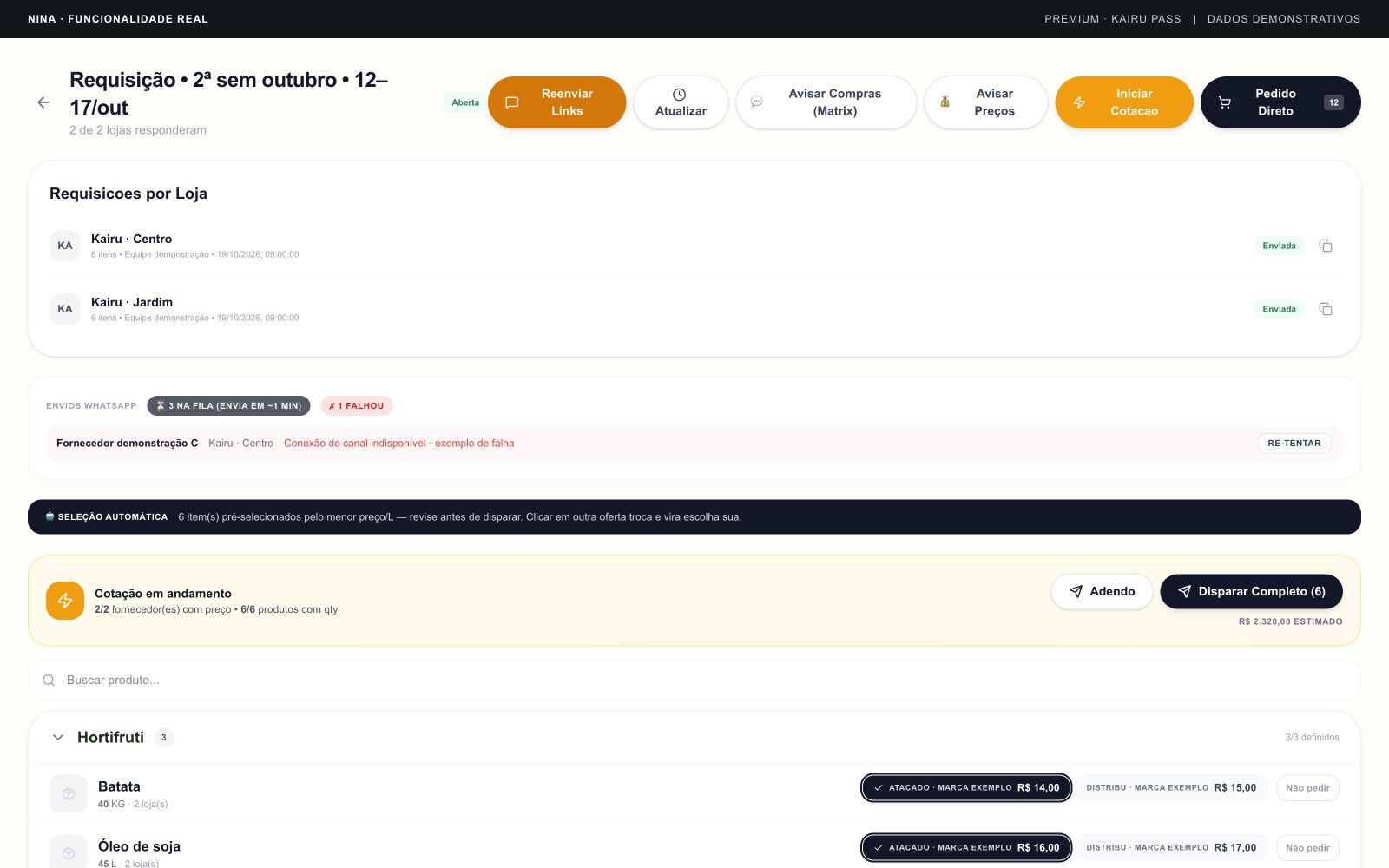Click Disparar Completo (6) button
This screenshot has height=868, width=1389.
pos(1251,591)
